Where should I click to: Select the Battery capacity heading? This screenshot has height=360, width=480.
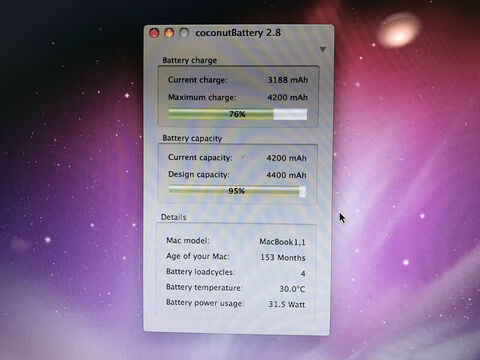point(192,138)
